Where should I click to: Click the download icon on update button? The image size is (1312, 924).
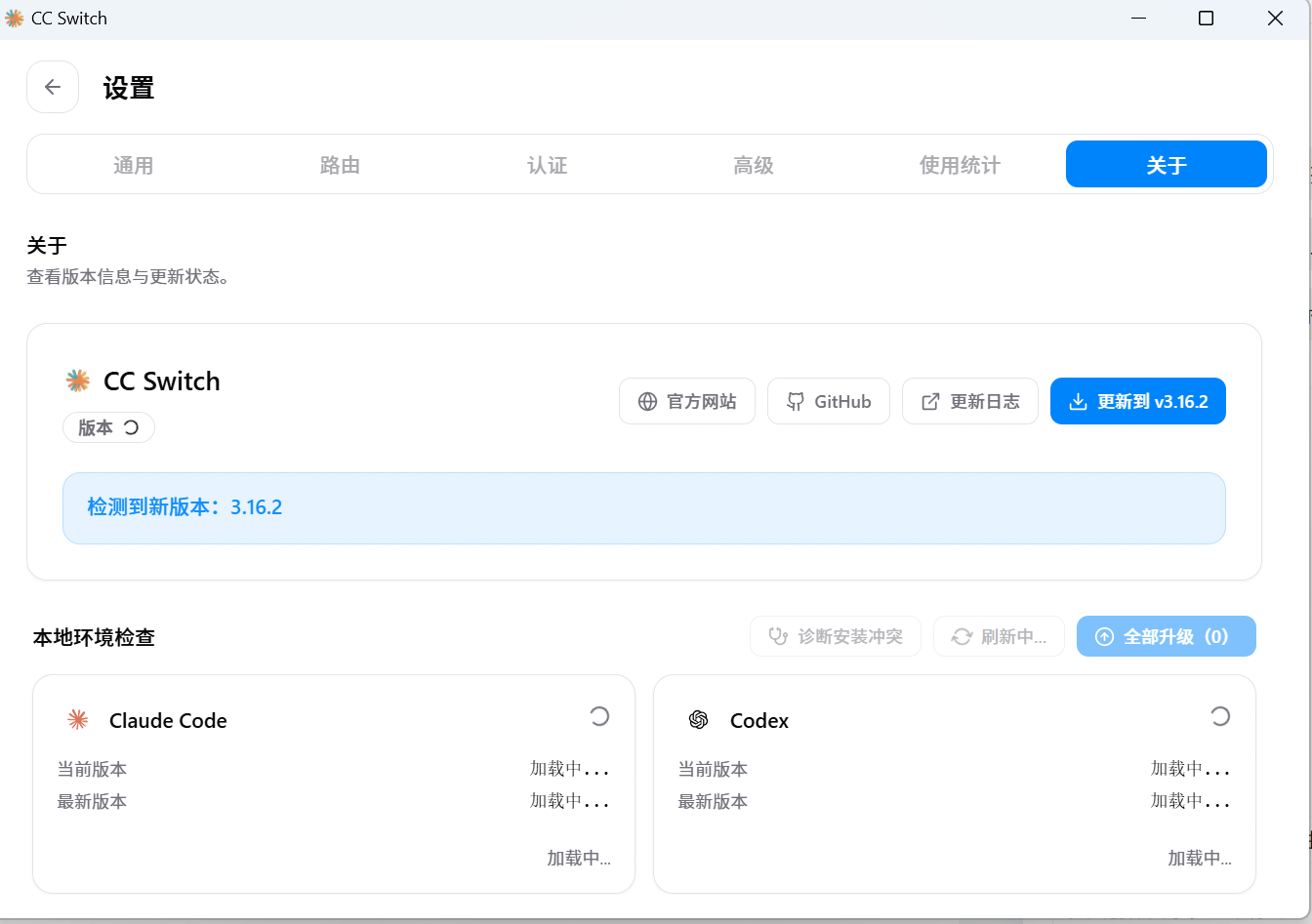1078,401
